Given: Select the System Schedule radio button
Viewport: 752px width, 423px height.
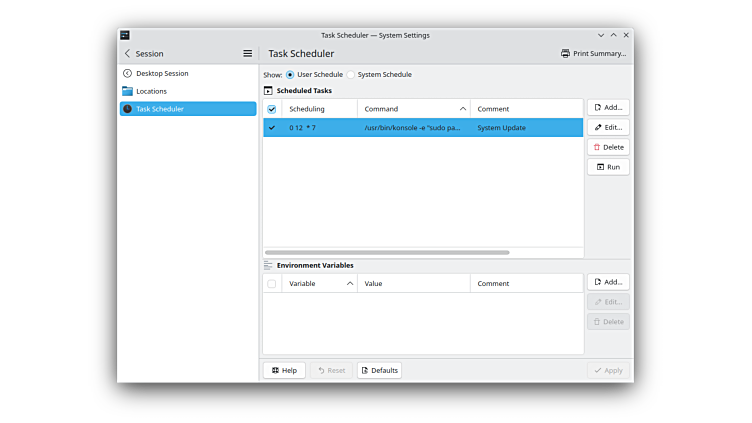Looking at the screenshot, I should point(351,74).
